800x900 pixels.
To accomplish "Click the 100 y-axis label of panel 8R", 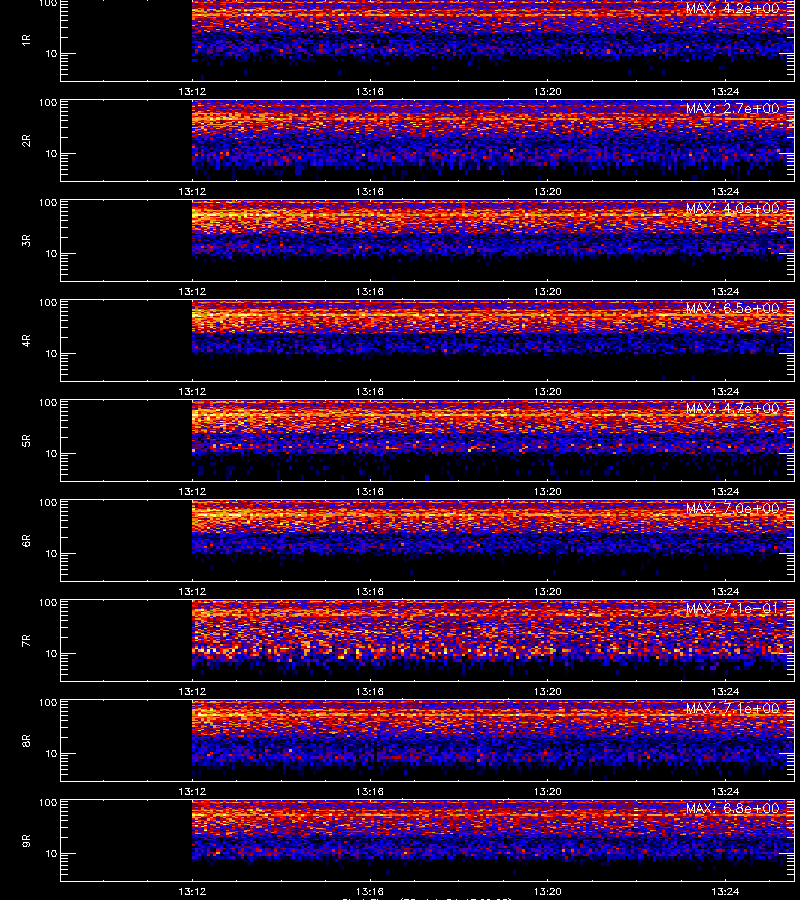I will click(x=48, y=703).
